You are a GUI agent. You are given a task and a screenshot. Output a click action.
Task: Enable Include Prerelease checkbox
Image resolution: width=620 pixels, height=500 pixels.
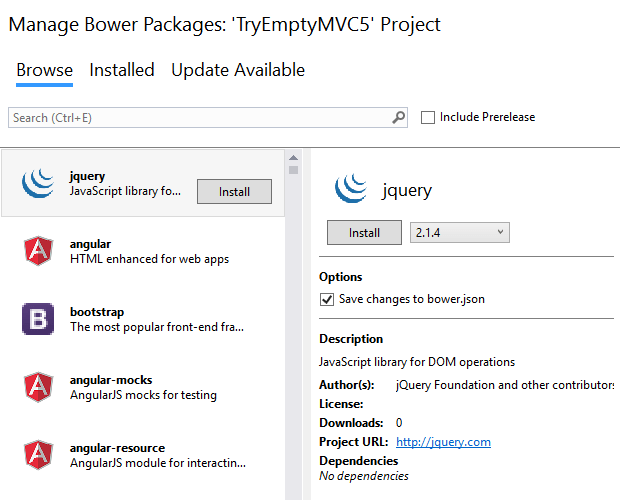click(x=428, y=117)
